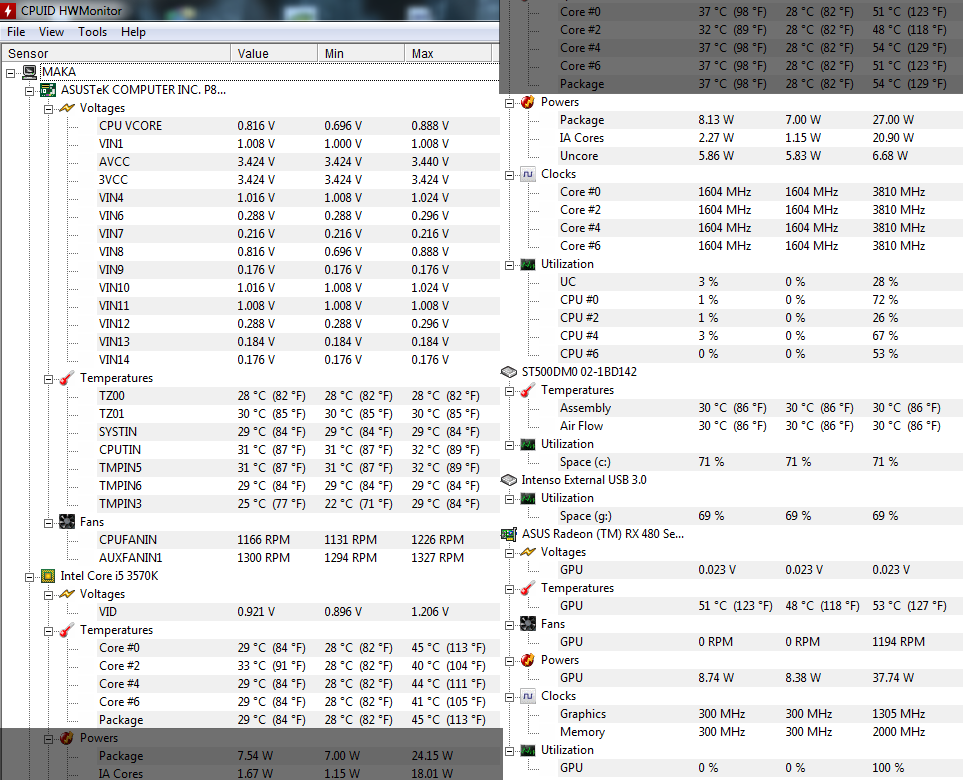
Task: Select the IA Cores 2.27 W row
Action: pos(760,138)
